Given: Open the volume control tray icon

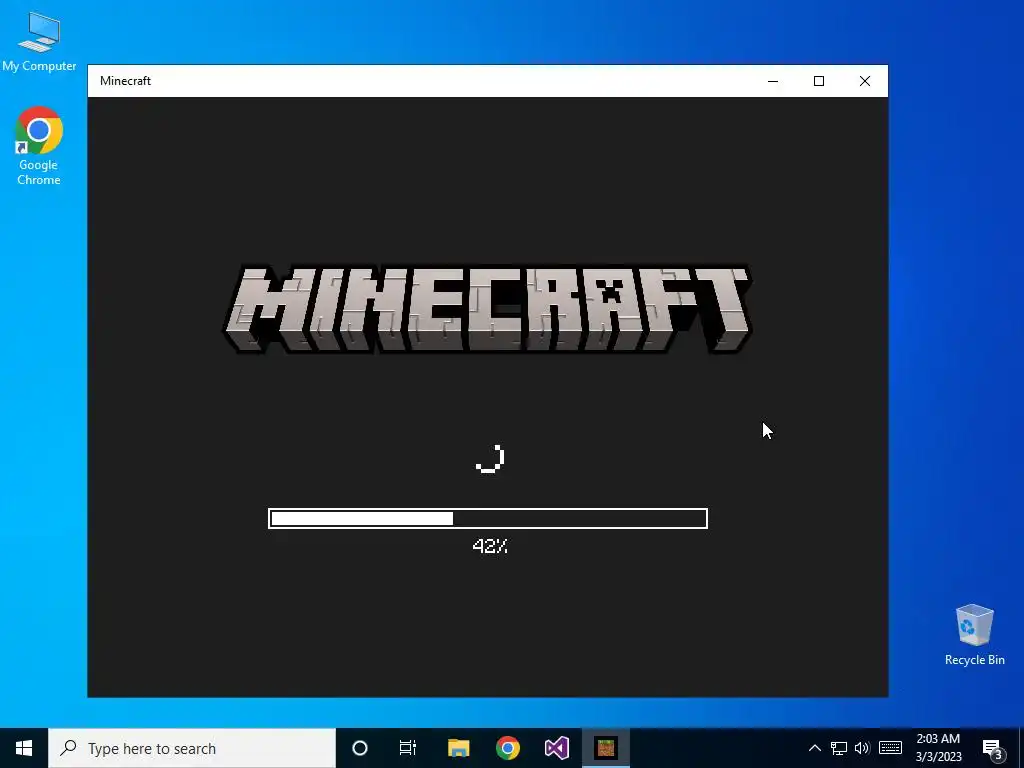Looking at the screenshot, I should (862, 748).
